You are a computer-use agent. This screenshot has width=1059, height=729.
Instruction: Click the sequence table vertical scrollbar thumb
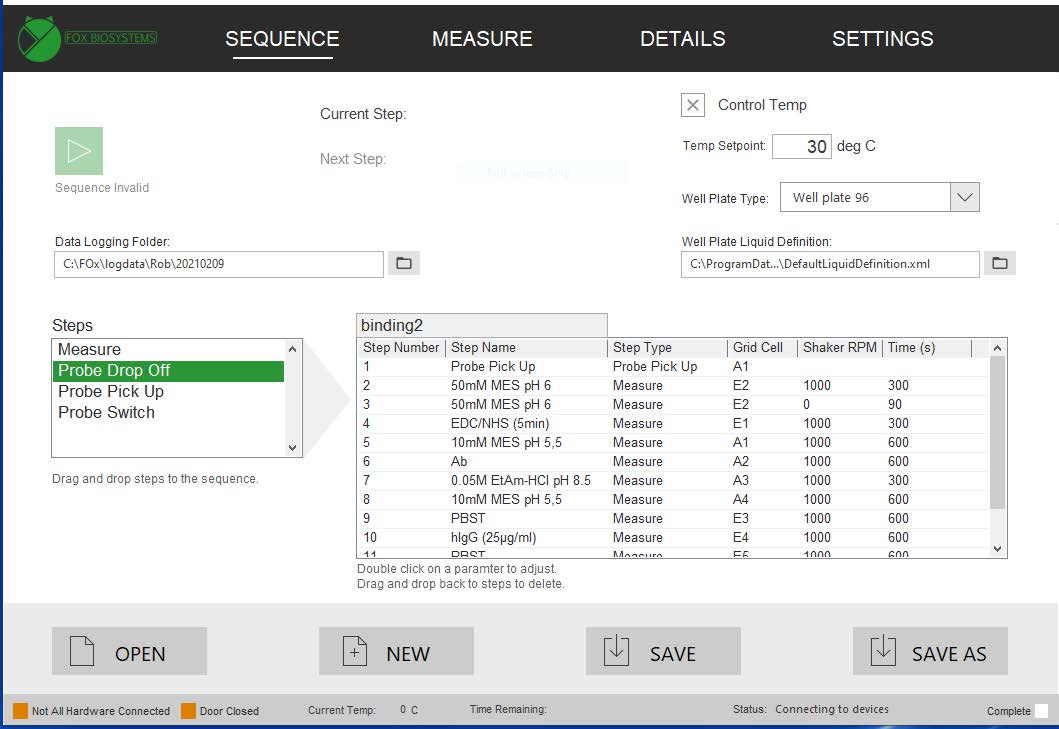tap(998, 432)
